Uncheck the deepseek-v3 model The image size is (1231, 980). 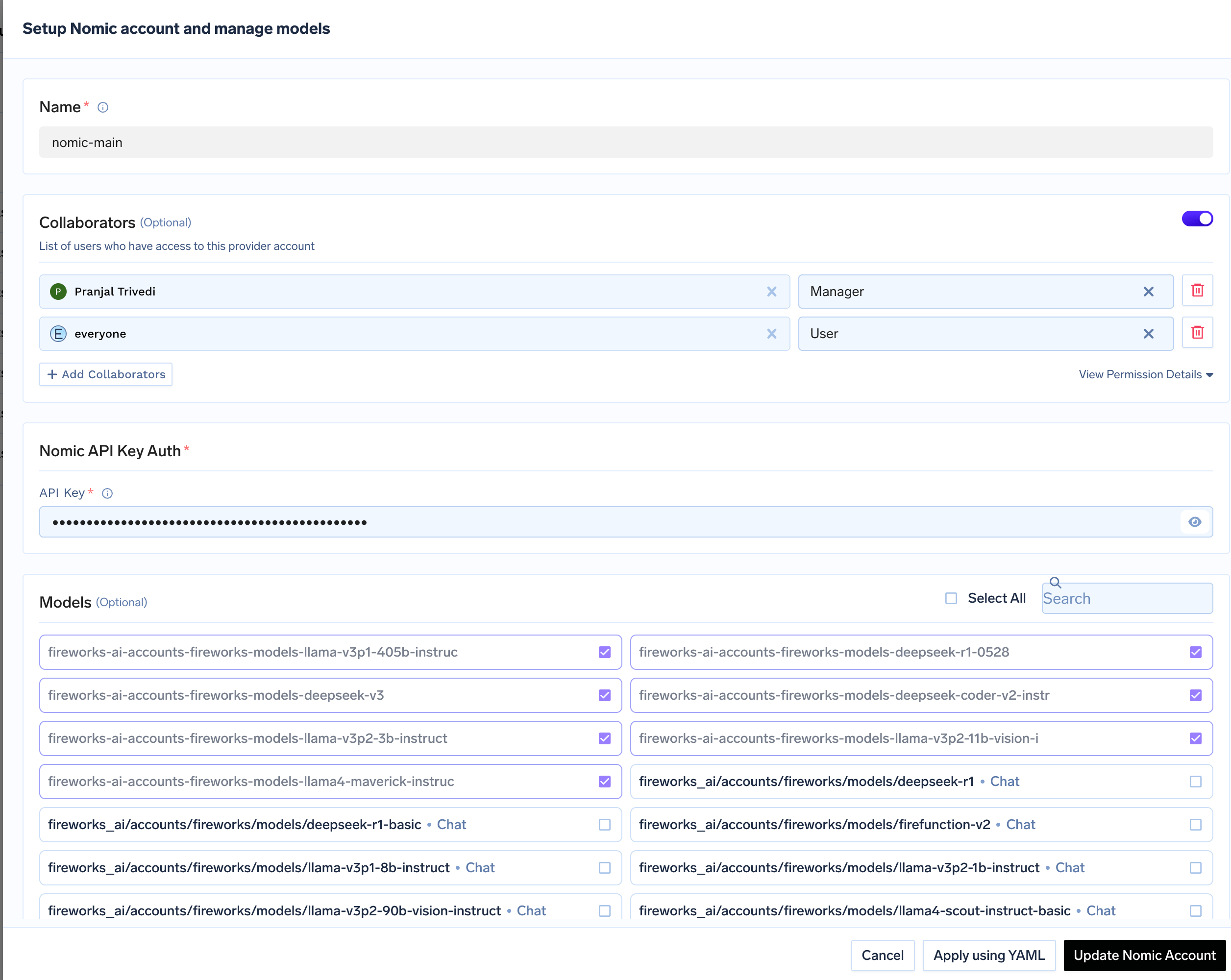click(x=605, y=695)
